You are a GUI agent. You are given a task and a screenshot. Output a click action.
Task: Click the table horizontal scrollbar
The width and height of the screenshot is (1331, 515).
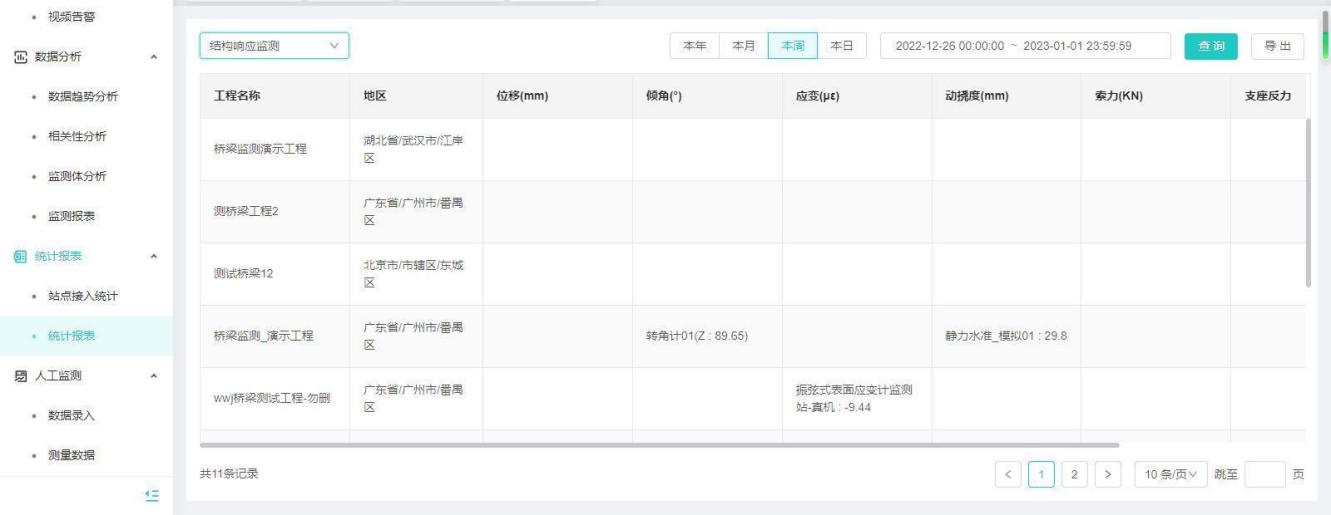click(x=658, y=445)
